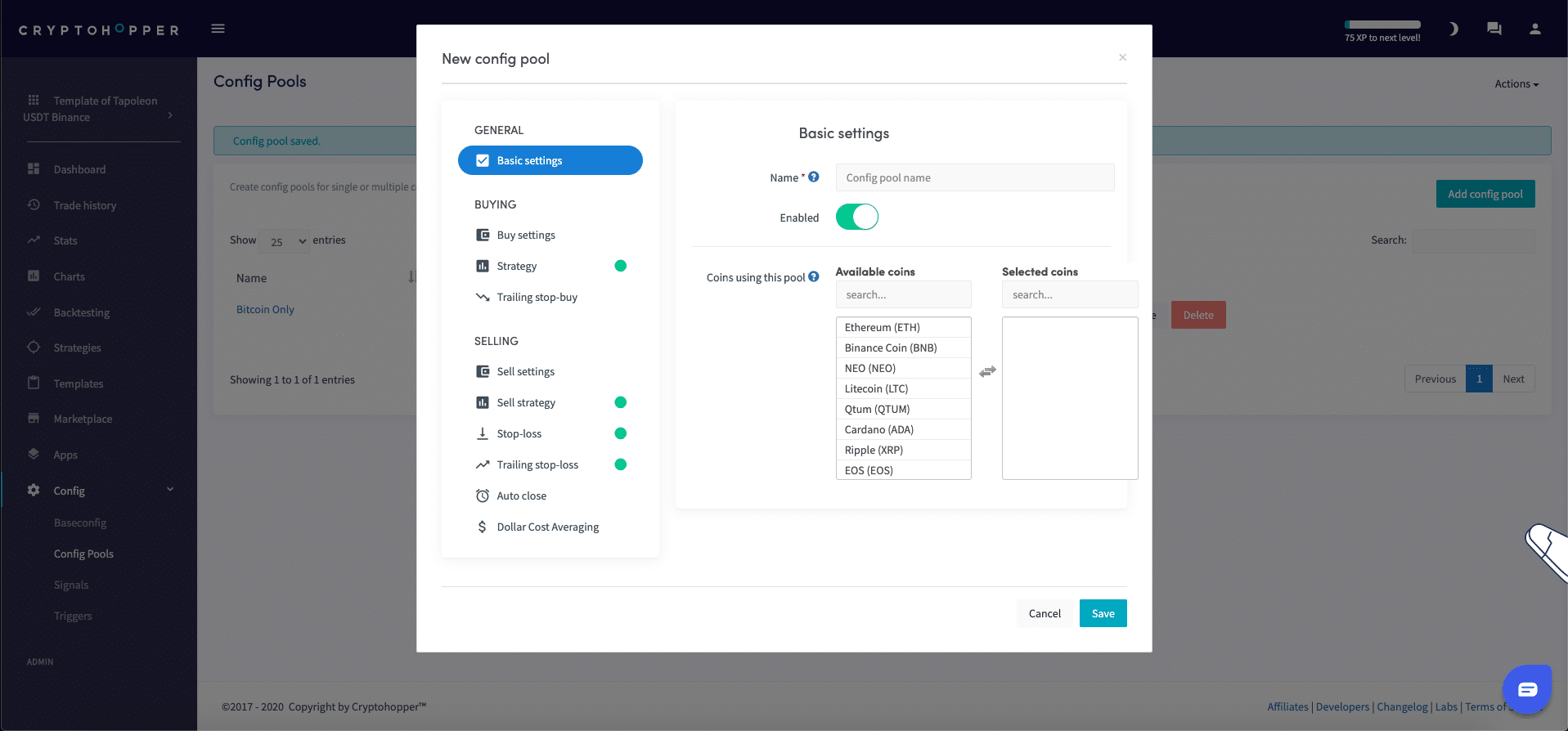Open the live chat bubble widget

click(x=1527, y=690)
